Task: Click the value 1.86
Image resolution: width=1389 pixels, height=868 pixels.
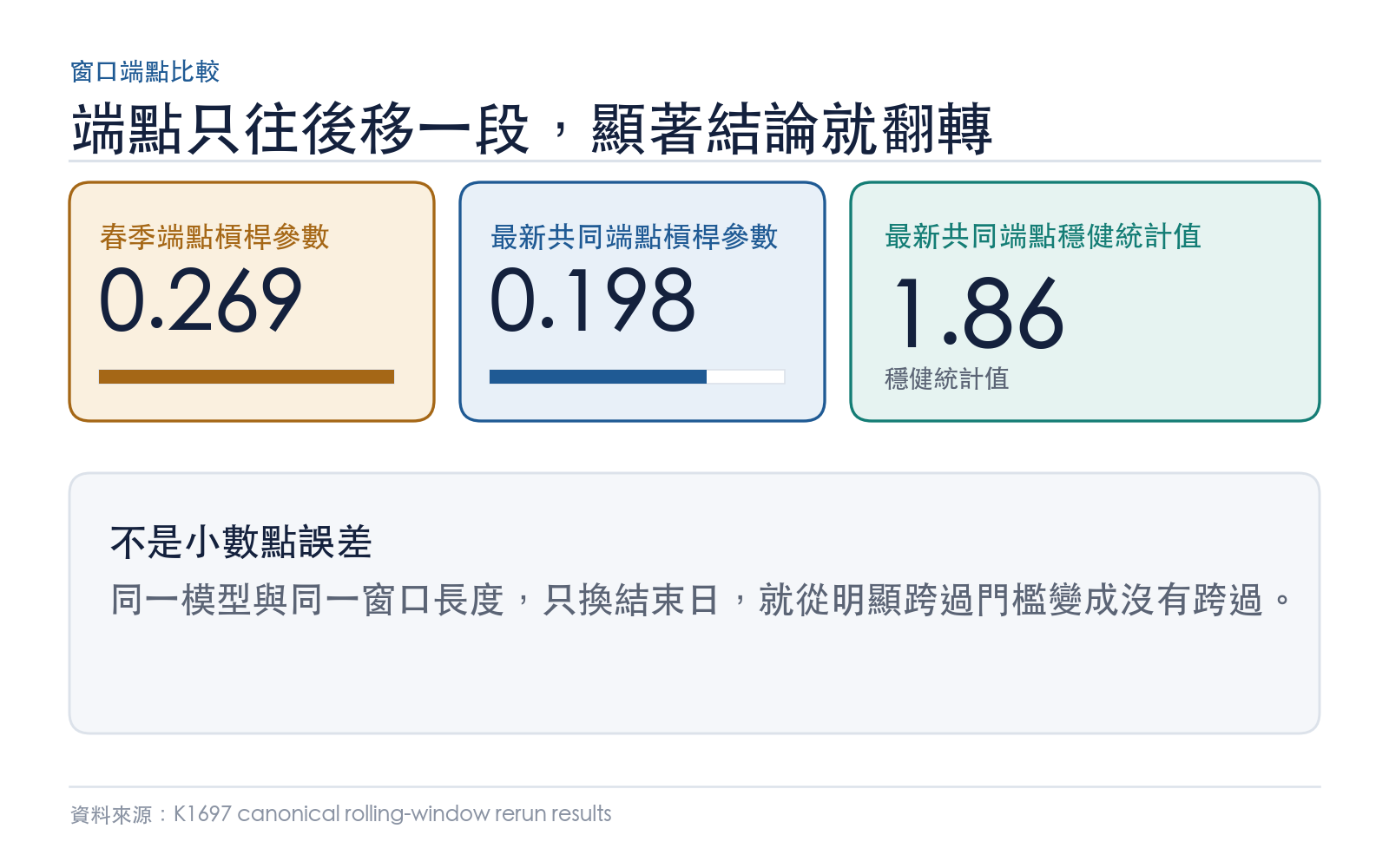Action: pos(978,313)
